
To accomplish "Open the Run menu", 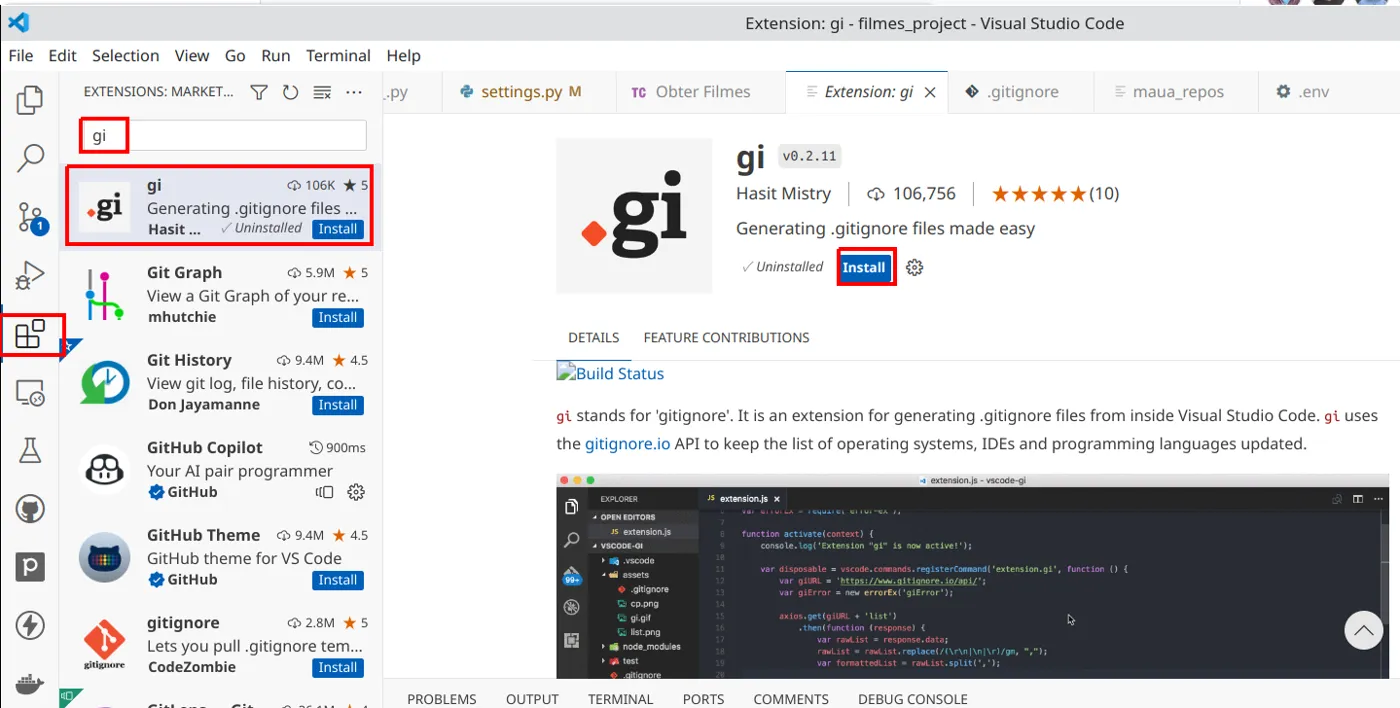I will (276, 56).
